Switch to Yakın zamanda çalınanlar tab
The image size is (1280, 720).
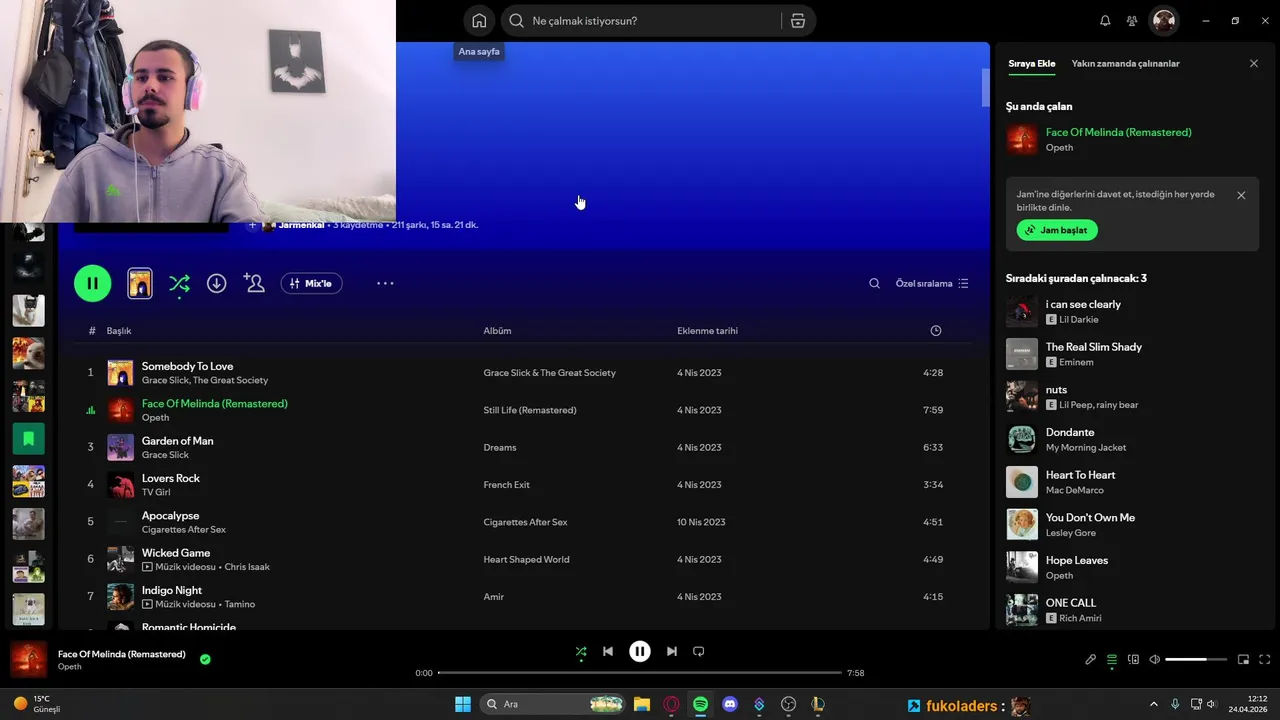[1125, 63]
